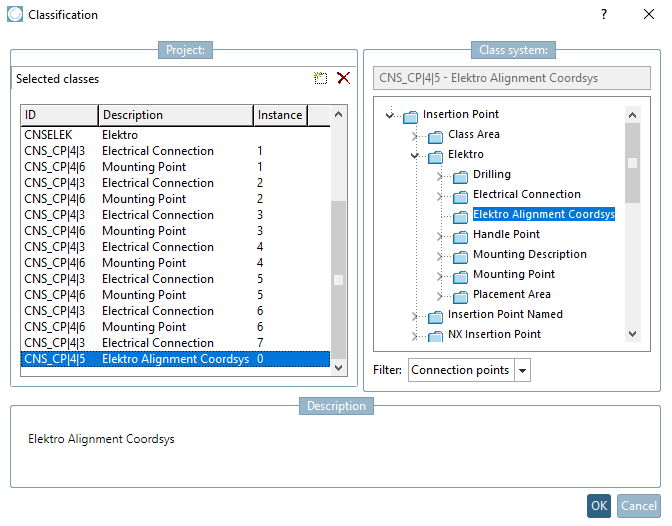
Task: Select the CNSELEK Elektro row
Action: click(x=80, y=135)
